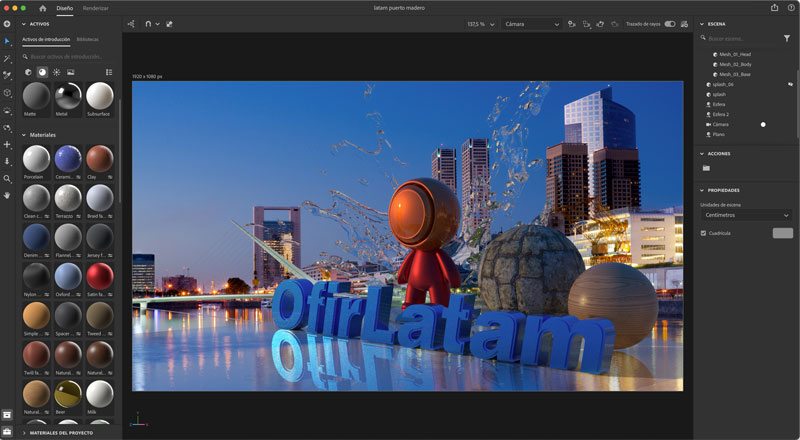Select the Dolly camera tool
The width and height of the screenshot is (800, 440).
pos(7,161)
